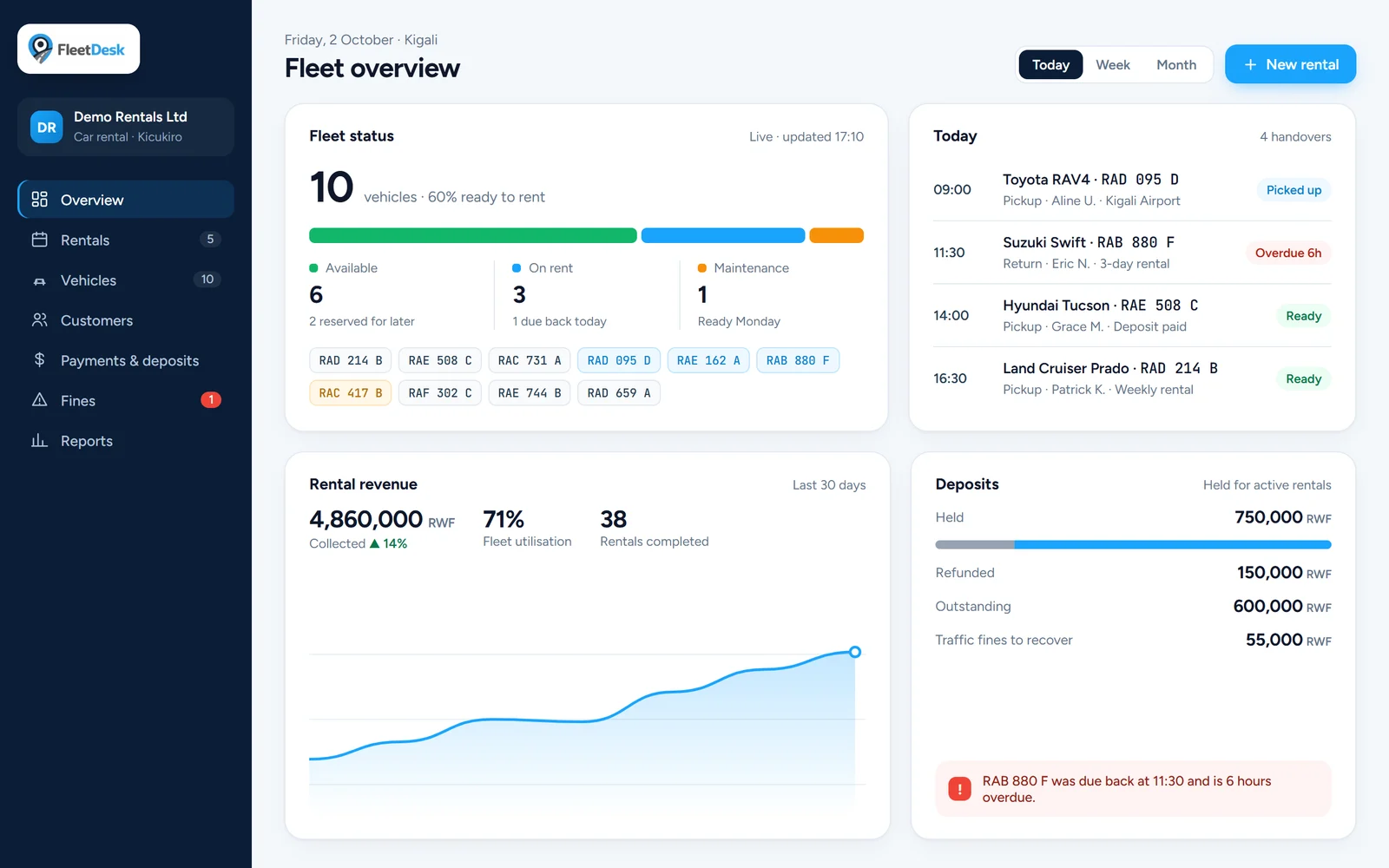
Task: Switch to the Month view
Action: pos(1176,64)
